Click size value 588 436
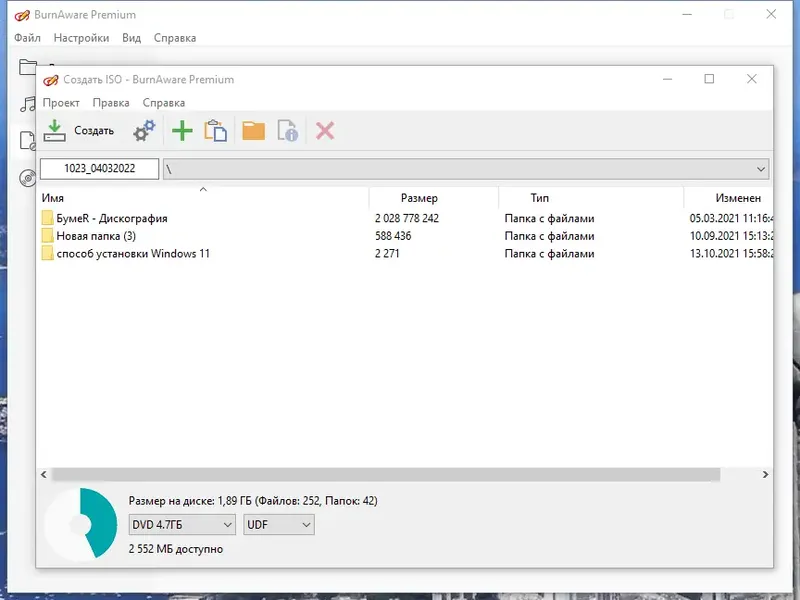Viewport: 800px width, 600px height. click(393, 236)
